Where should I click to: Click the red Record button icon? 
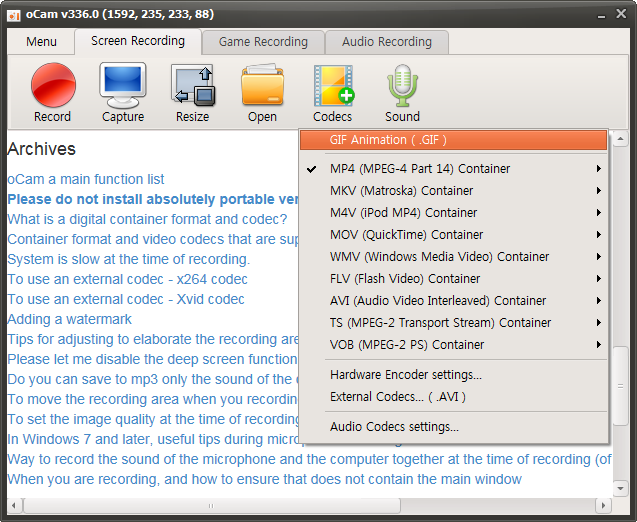tap(53, 85)
